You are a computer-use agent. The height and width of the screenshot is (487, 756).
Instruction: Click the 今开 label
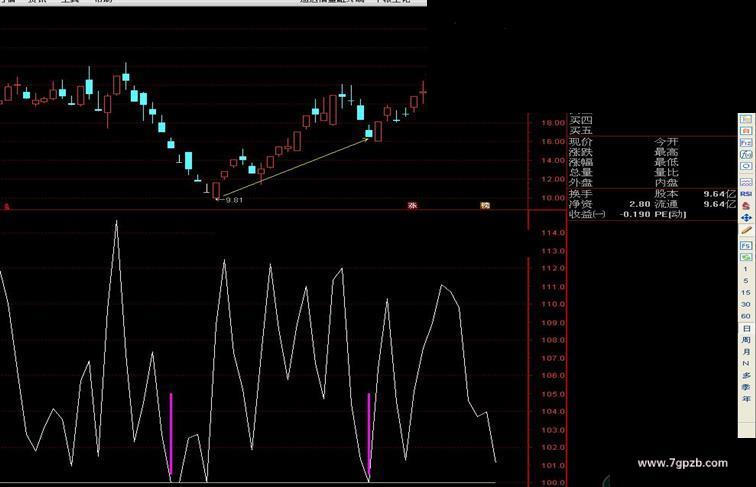(666, 142)
